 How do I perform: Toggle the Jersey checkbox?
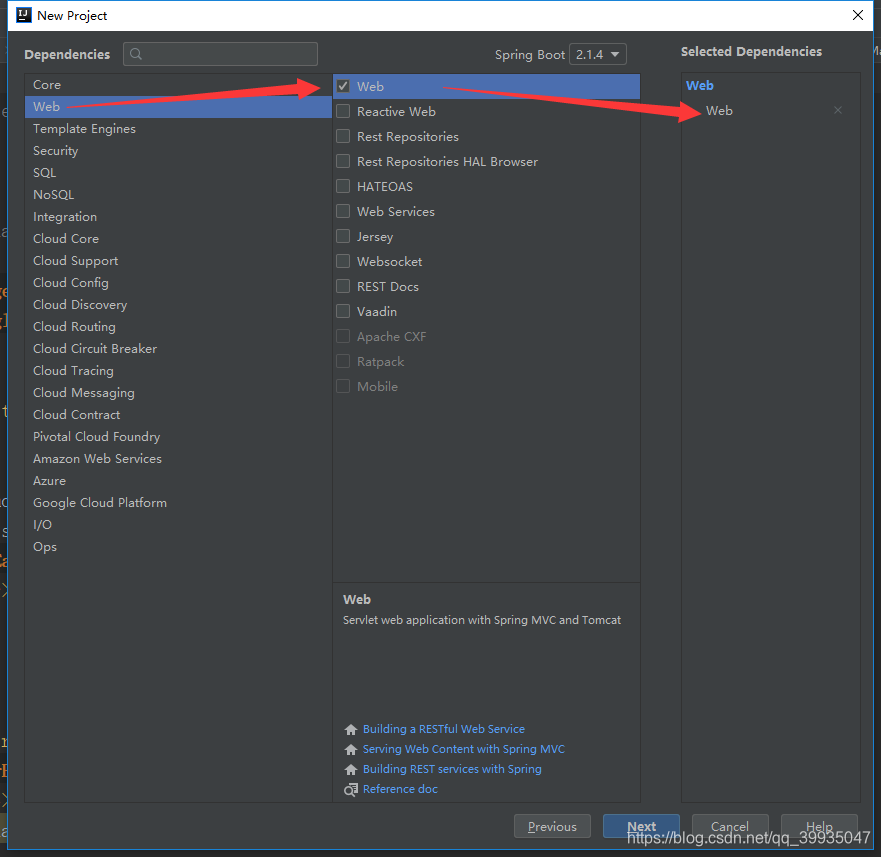[343, 236]
